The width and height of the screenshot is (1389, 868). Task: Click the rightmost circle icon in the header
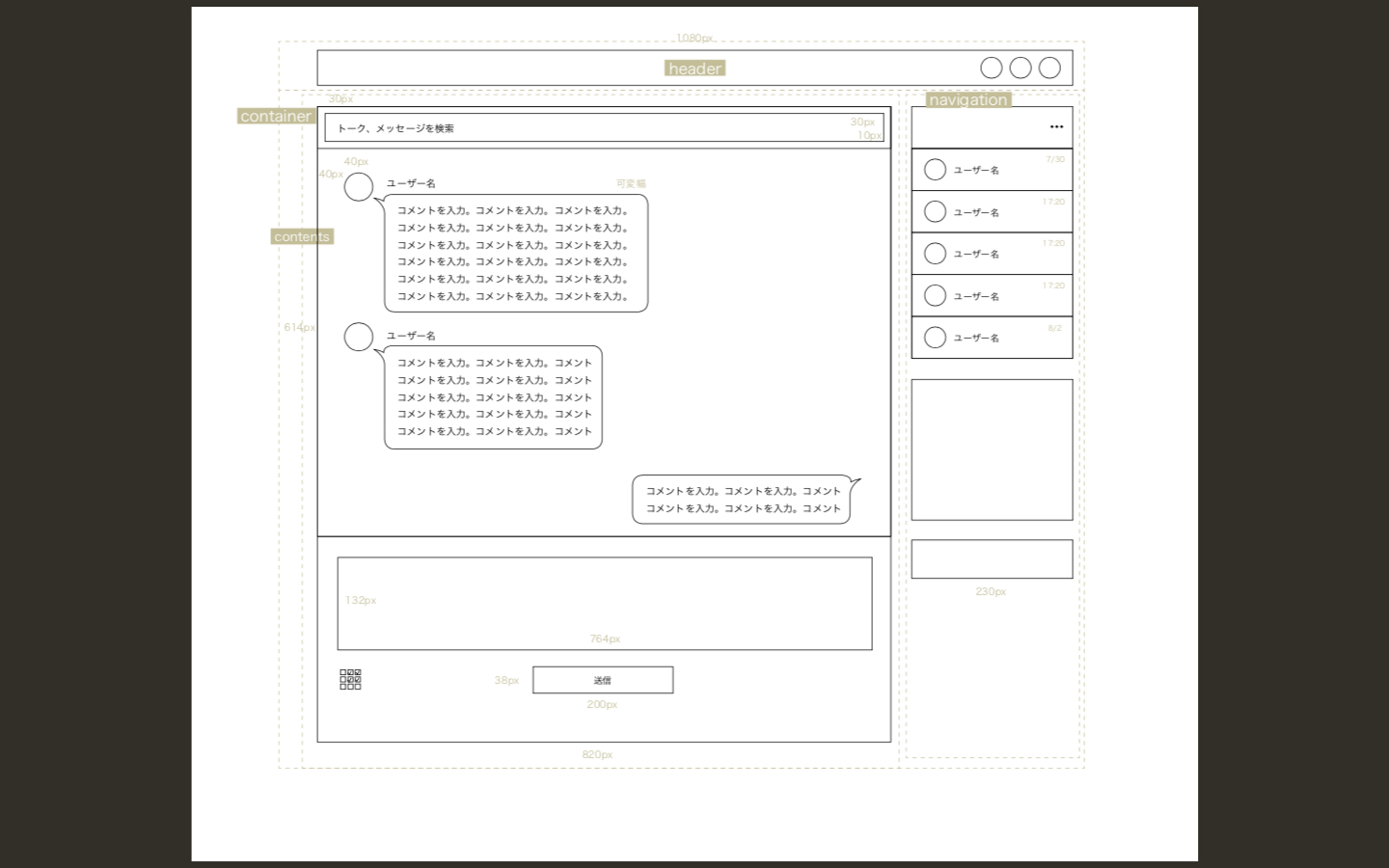[1049, 68]
